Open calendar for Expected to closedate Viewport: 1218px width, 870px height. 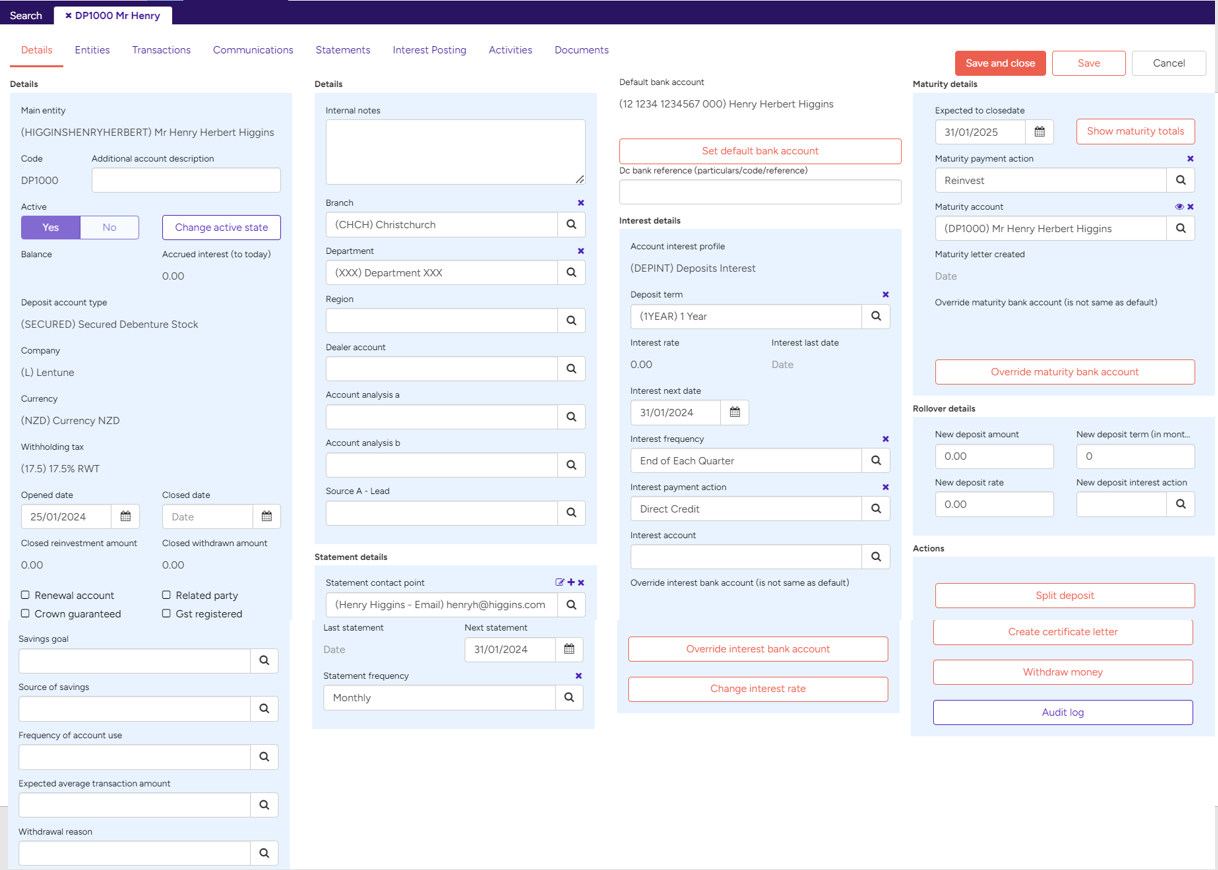pyautogui.click(x=1039, y=132)
